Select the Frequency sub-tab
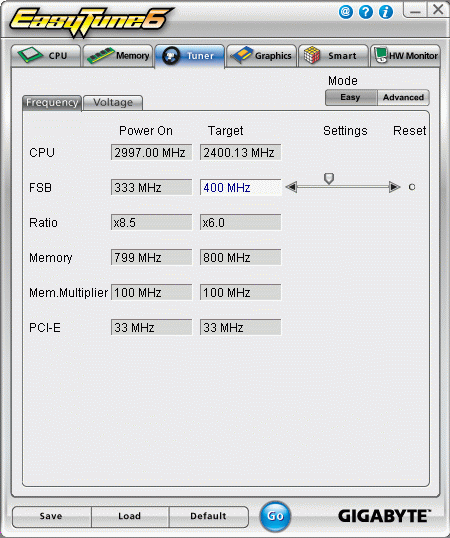The image size is (450, 538). (x=52, y=103)
